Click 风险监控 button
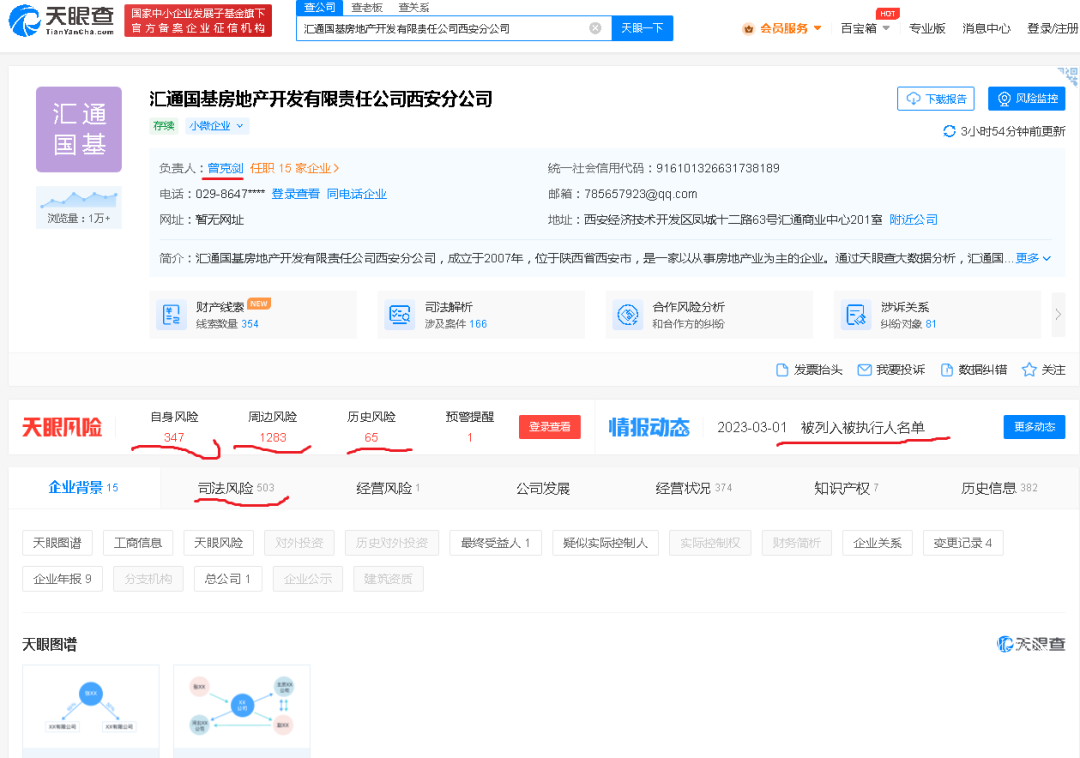This screenshot has width=1080, height=758. click(x=1026, y=98)
